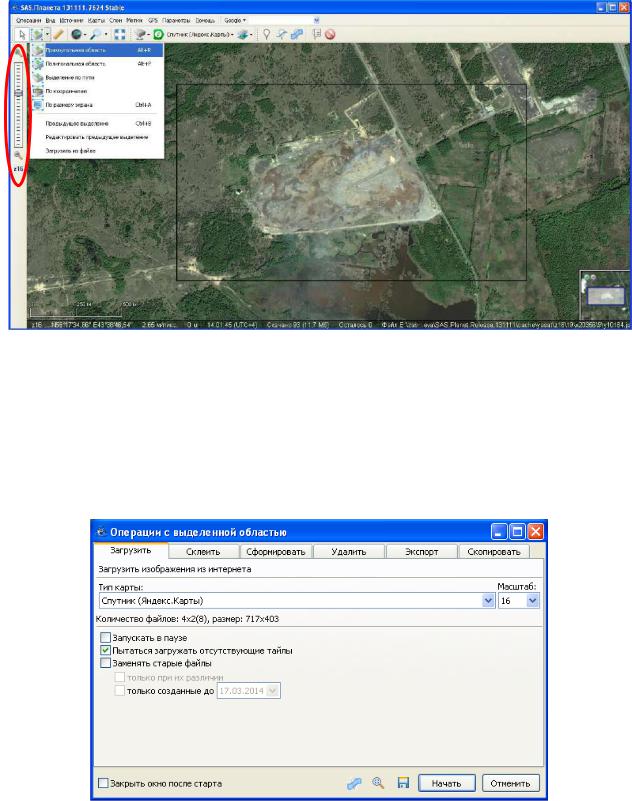Click the magnifier zoom-to-selection icon in dialog

[x=378, y=783]
